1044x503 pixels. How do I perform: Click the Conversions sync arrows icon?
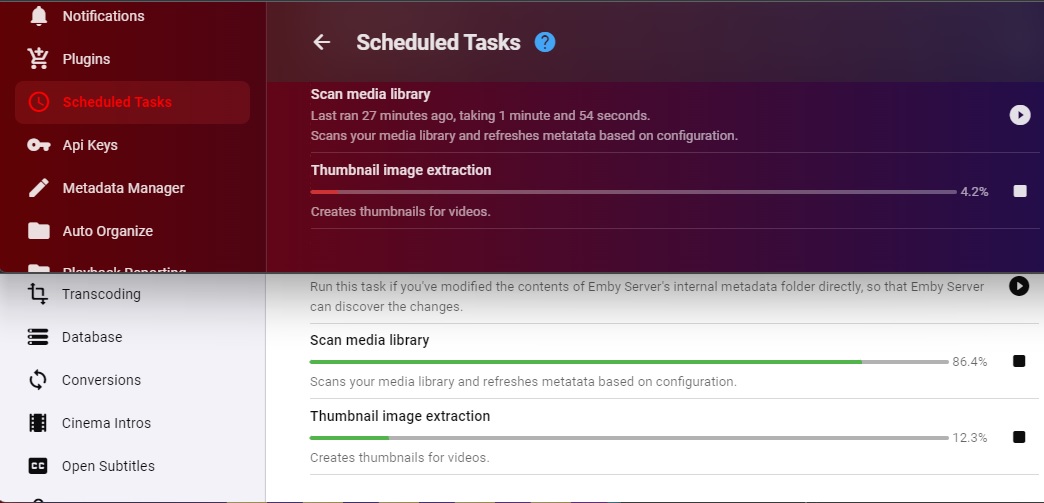point(39,380)
